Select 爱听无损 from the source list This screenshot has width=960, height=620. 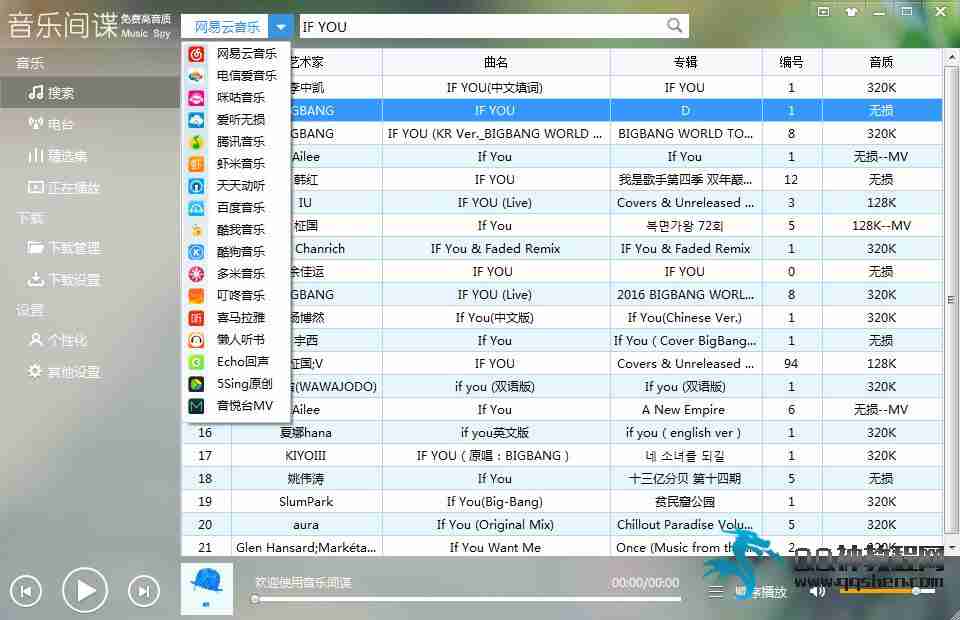click(236, 120)
